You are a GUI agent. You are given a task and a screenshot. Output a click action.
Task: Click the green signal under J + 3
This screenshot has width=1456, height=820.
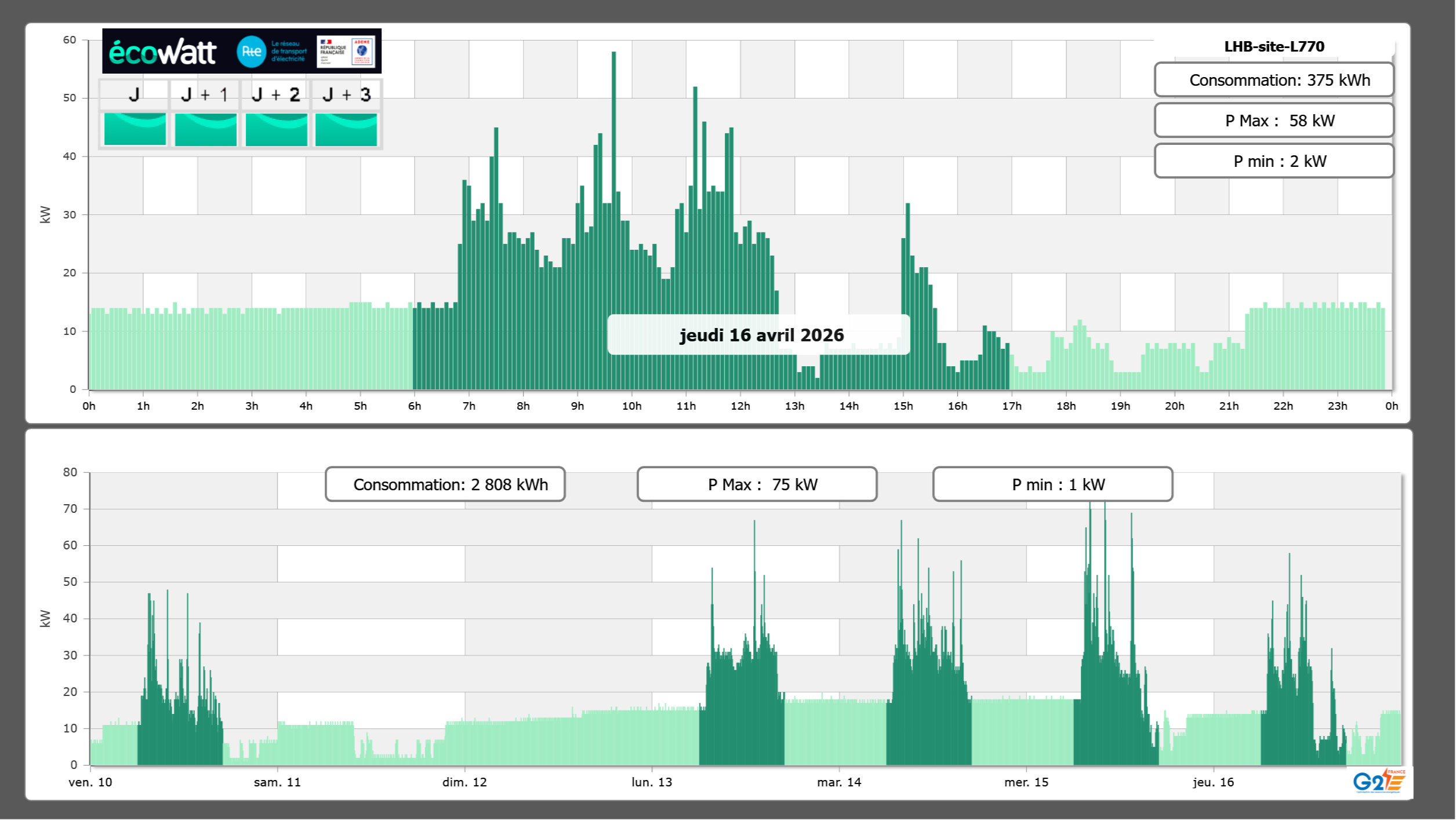[346, 129]
